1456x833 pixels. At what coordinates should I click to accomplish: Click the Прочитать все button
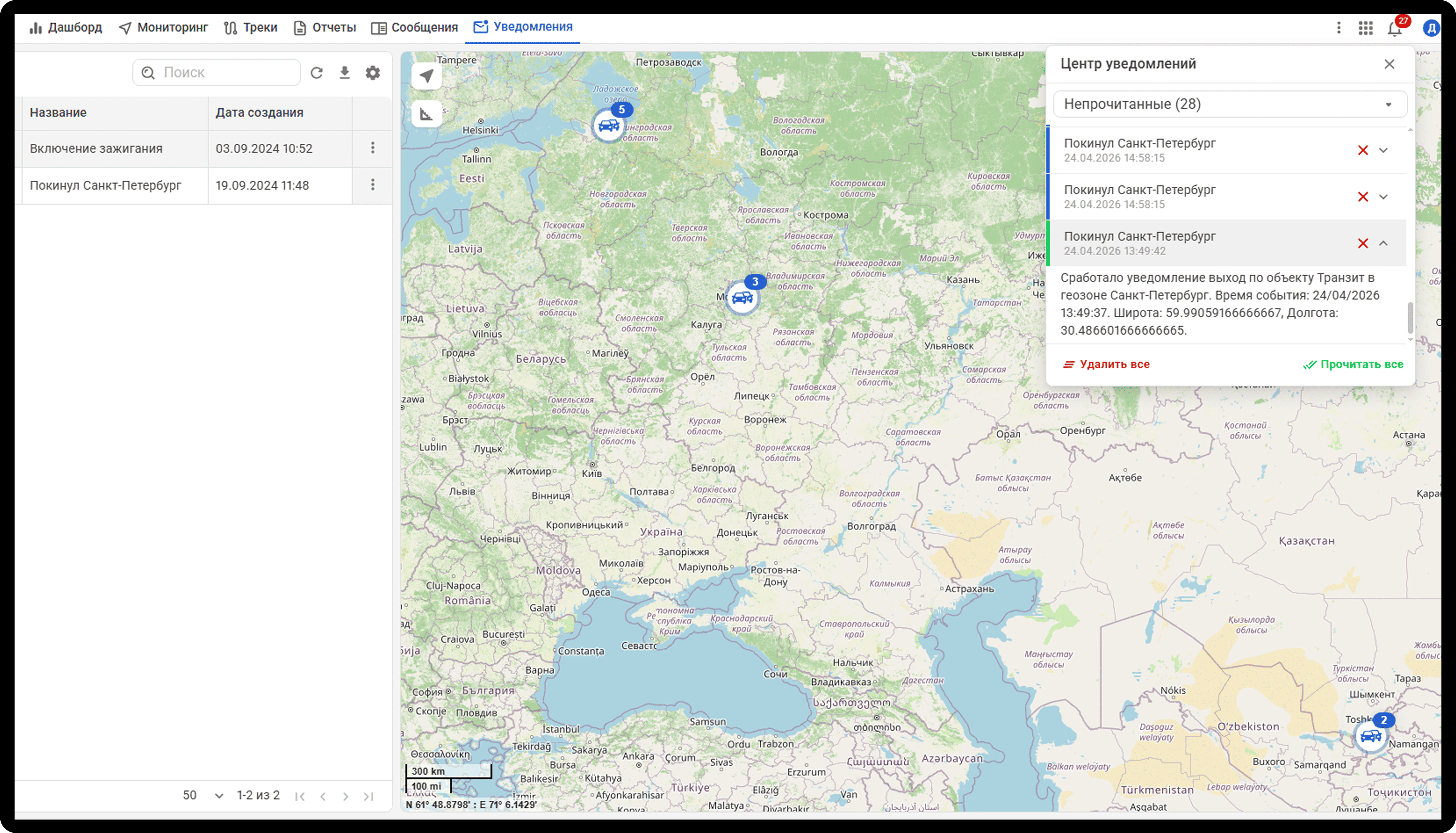(x=1353, y=364)
